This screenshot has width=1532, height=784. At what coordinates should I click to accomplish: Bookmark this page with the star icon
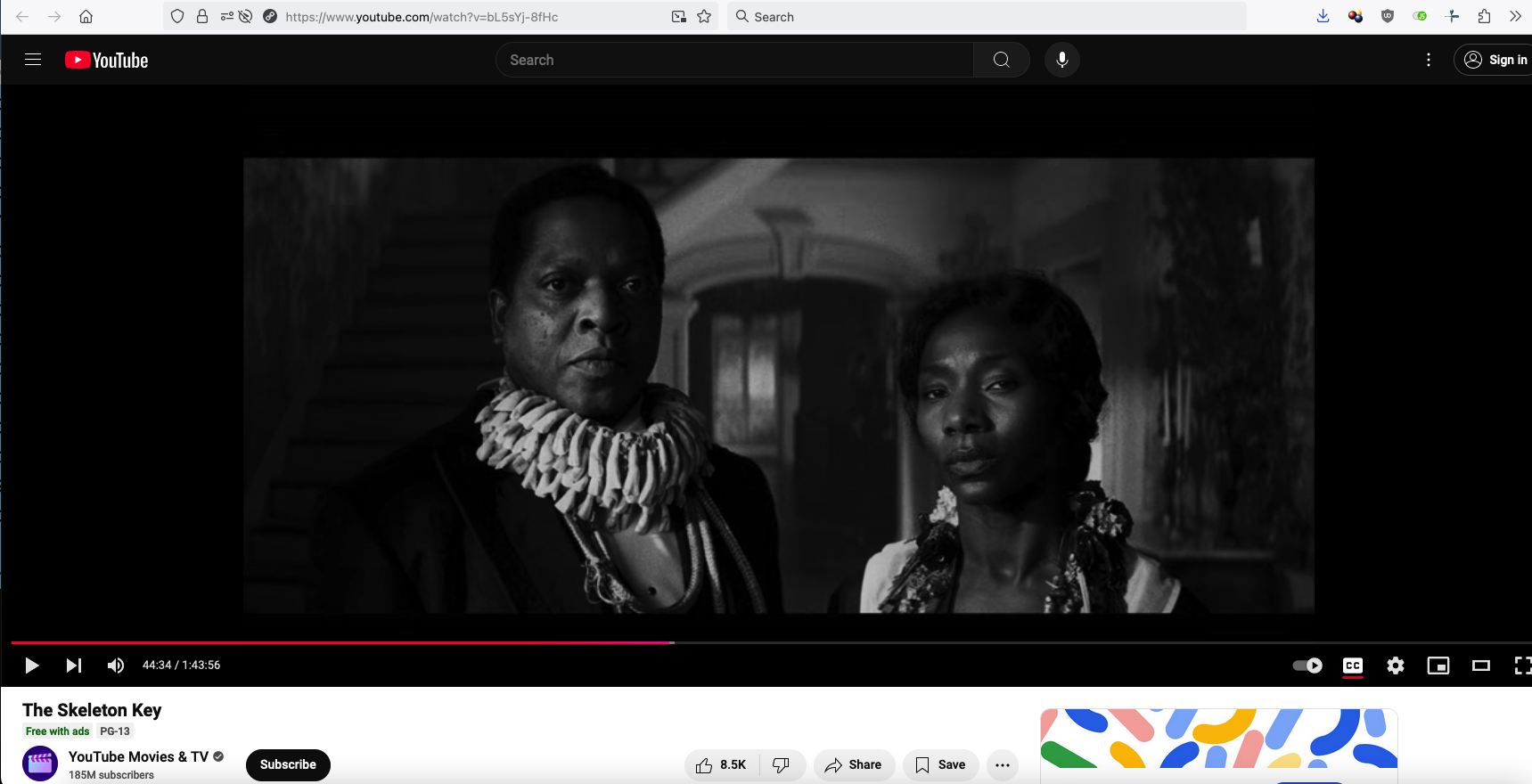tap(704, 17)
